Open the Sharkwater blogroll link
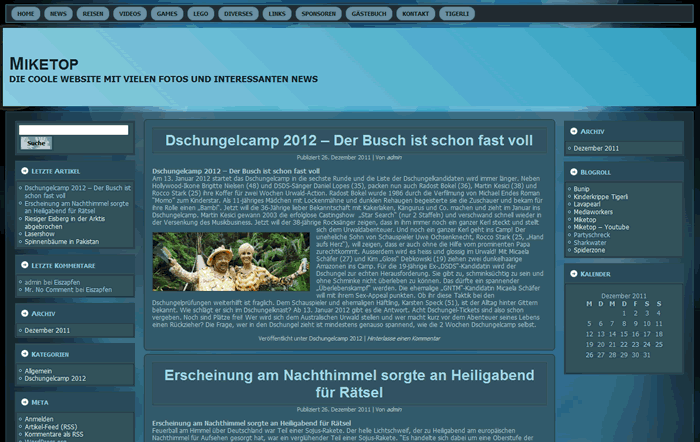 (x=590, y=242)
